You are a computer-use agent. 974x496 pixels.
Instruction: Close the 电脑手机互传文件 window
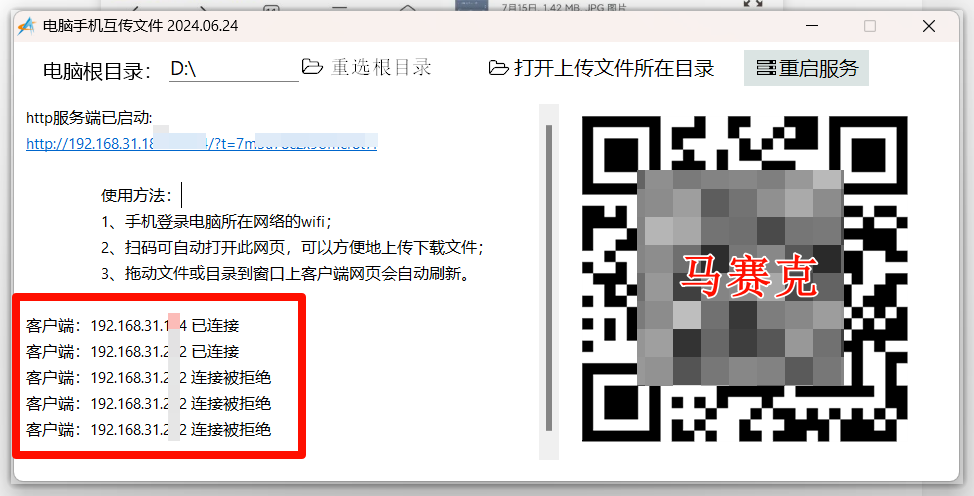929,26
